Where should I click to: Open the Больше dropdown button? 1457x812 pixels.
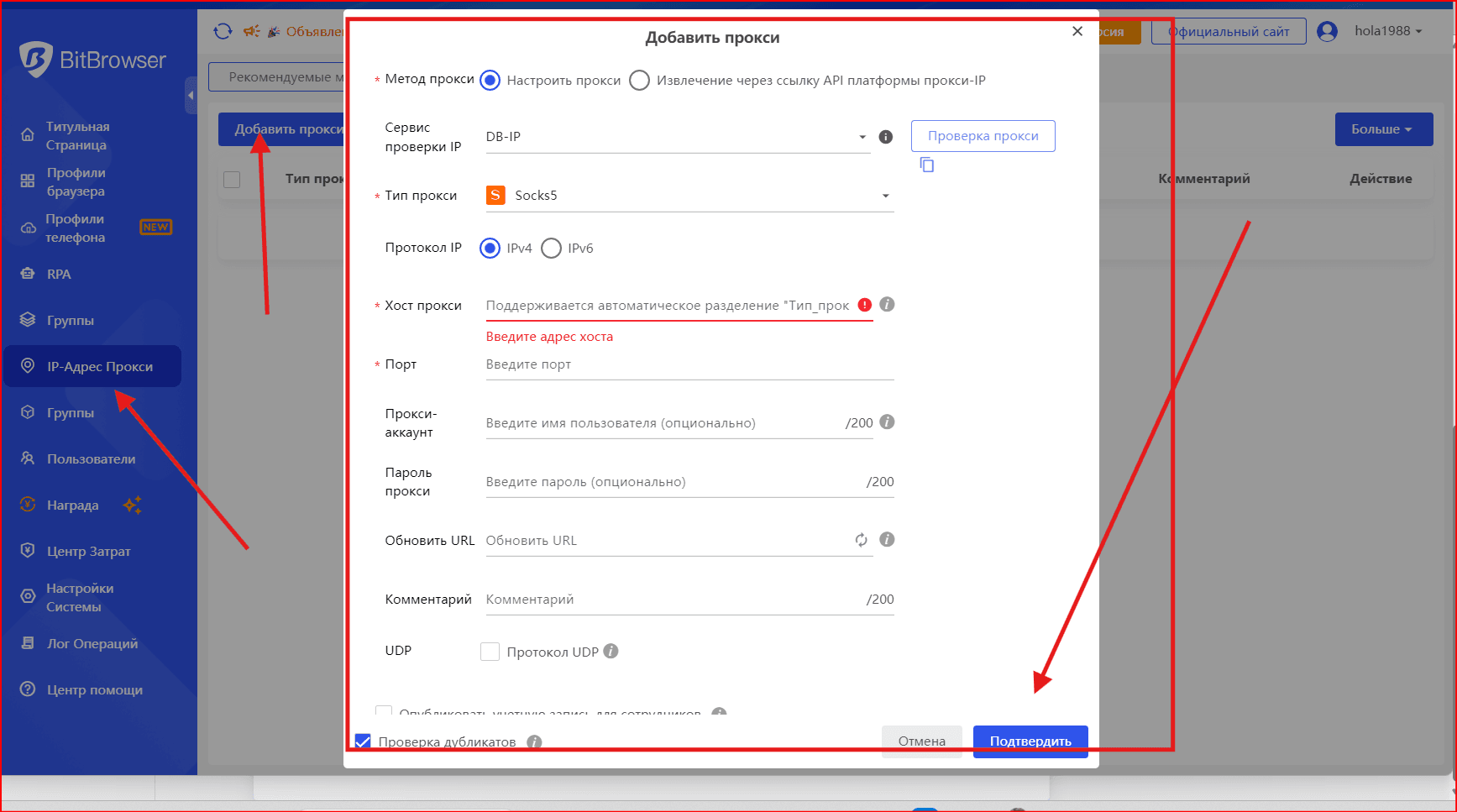tap(1383, 129)
